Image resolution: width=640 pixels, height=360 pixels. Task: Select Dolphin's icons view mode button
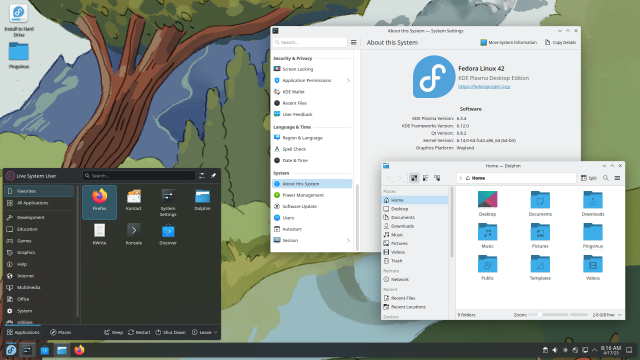pos(414,178)
